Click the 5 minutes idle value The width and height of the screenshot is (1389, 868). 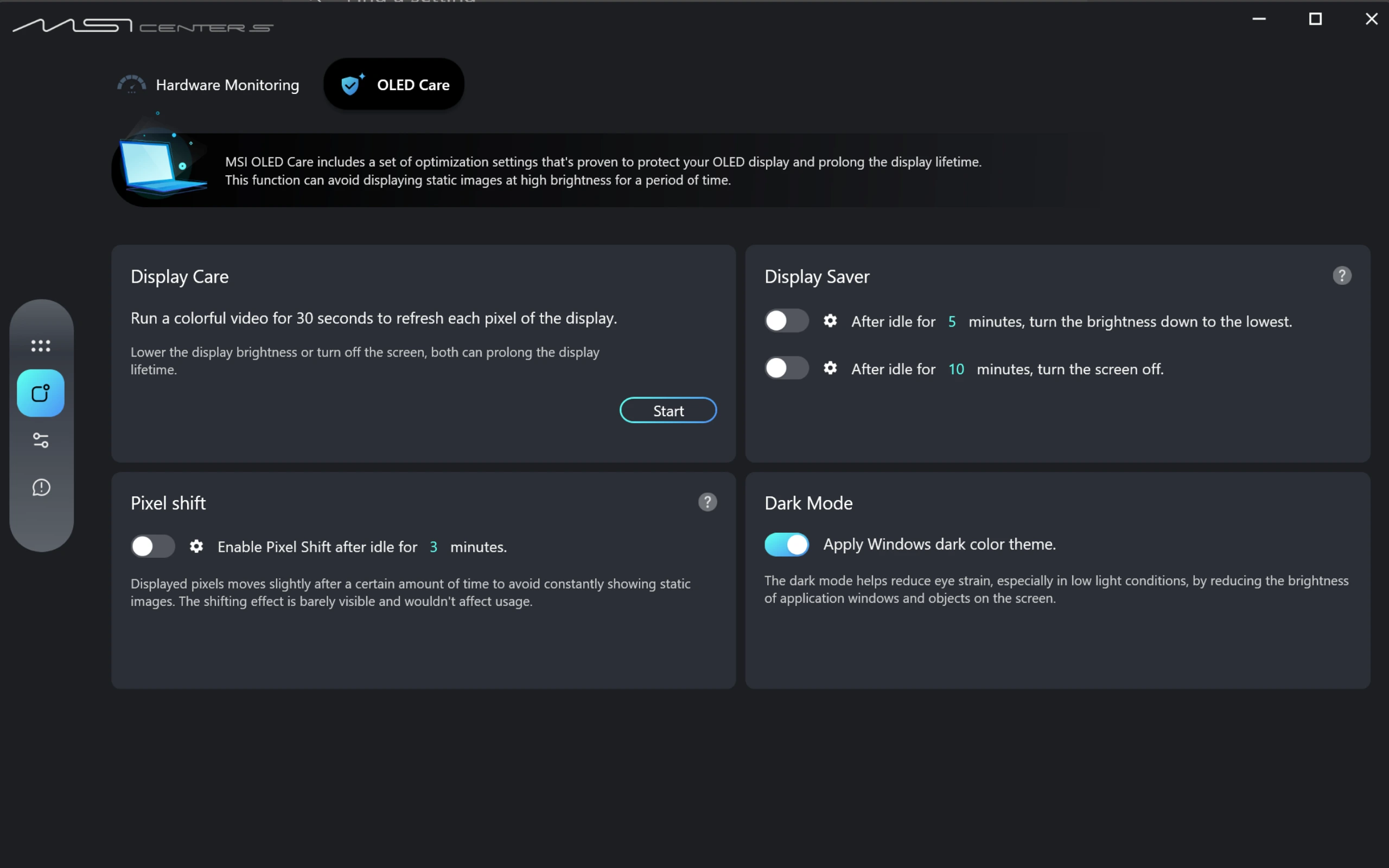(x=952, y=322)
